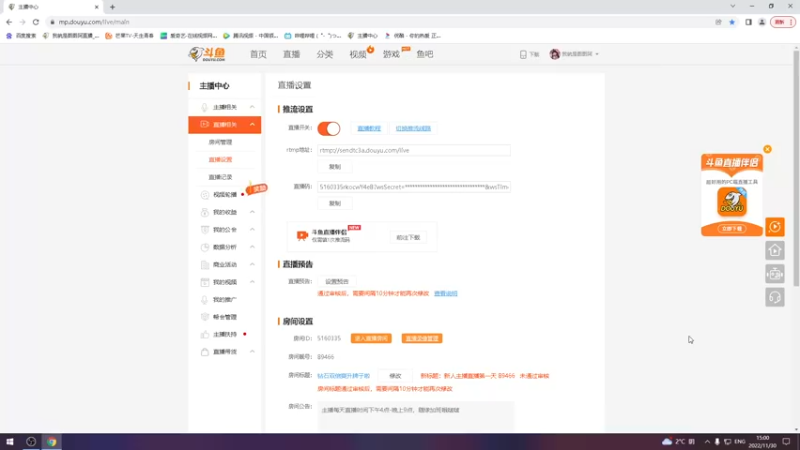Viewport: 800px width, 450px height.
Task: Click the document icon beside 商业活动
Action: tap(205, 265)
